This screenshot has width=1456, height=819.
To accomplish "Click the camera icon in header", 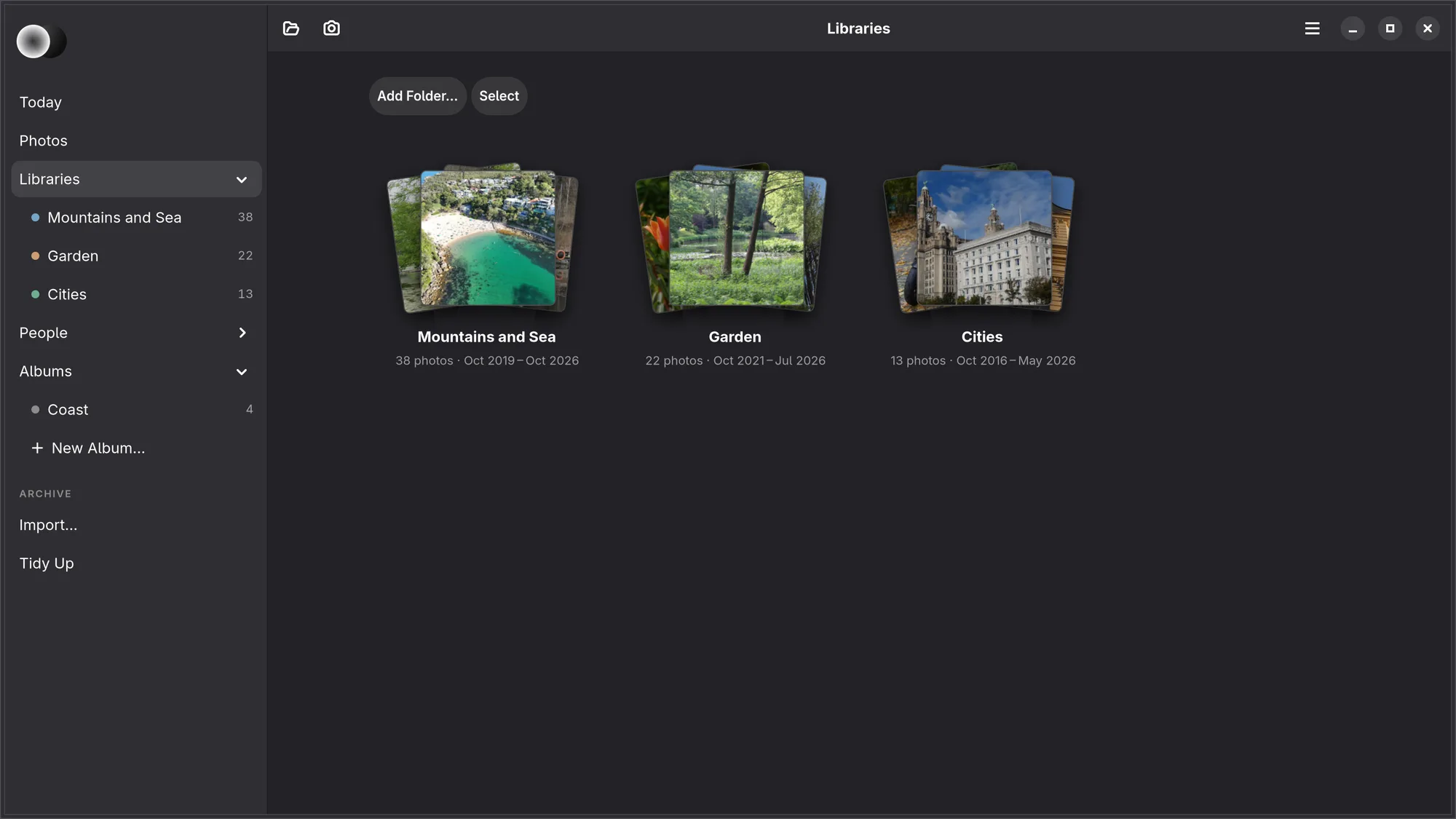I will (331, 28).
